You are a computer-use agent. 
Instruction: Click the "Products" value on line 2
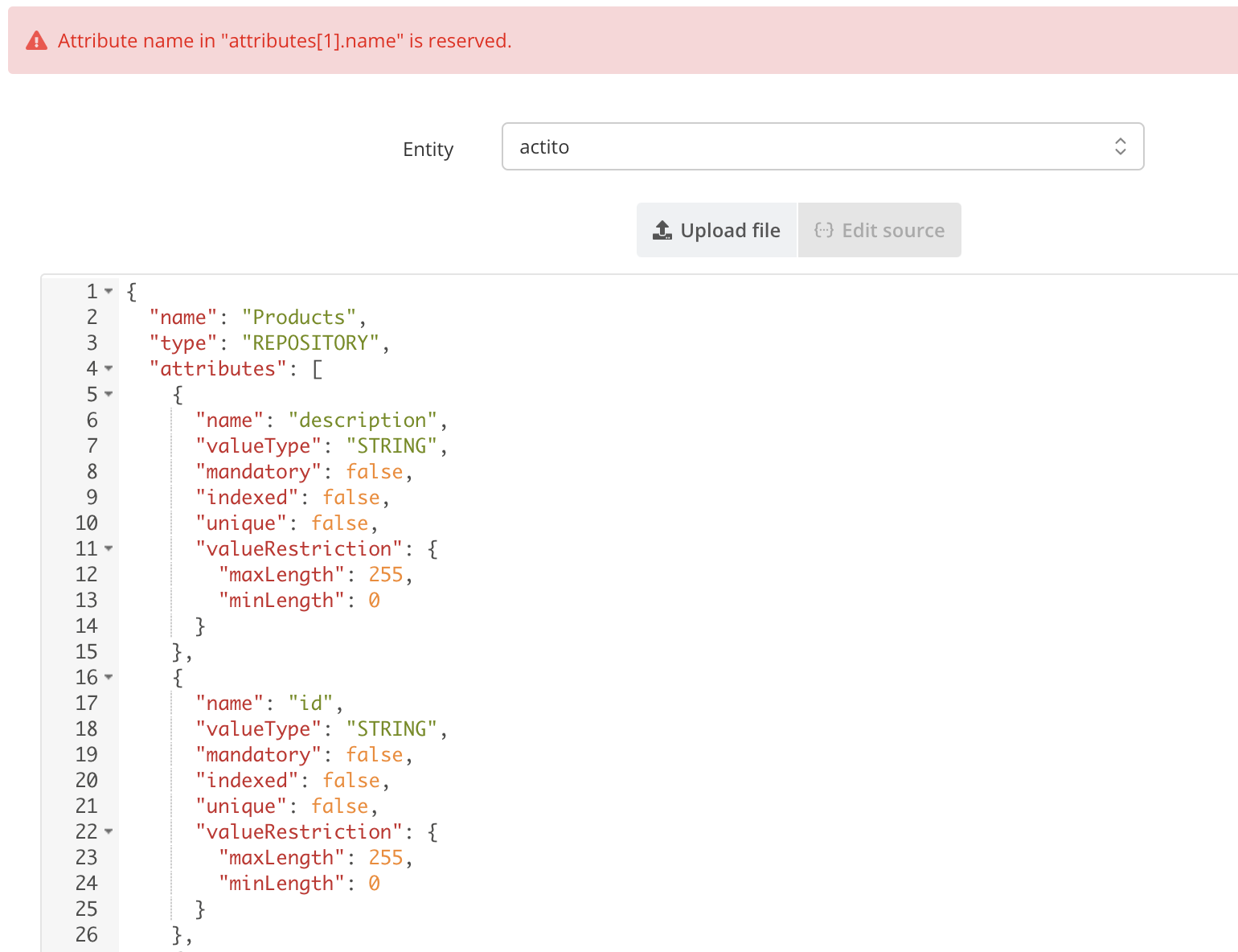[299, 318]
